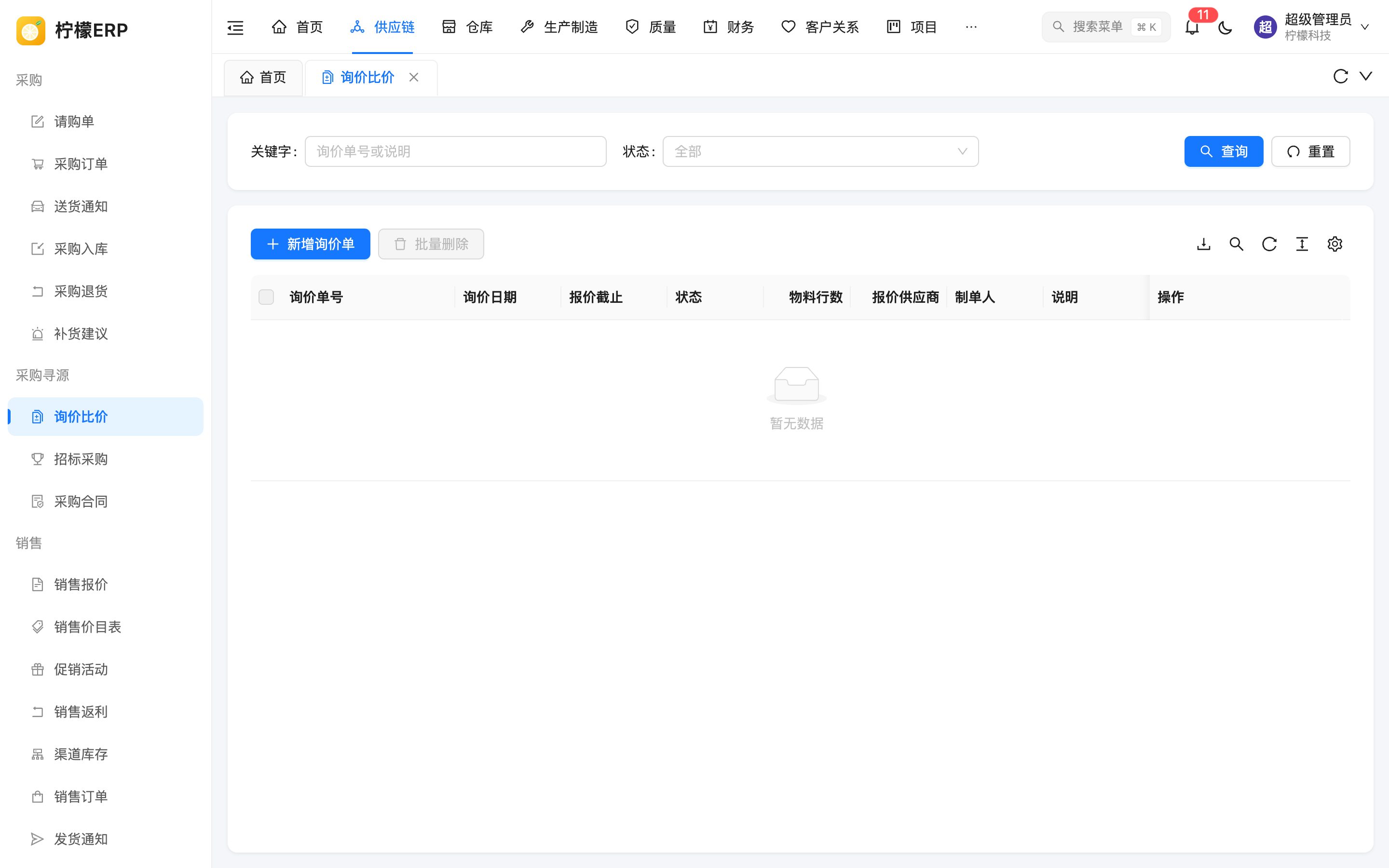Open 采购订单 in sidebar

(x=106, y=164)
